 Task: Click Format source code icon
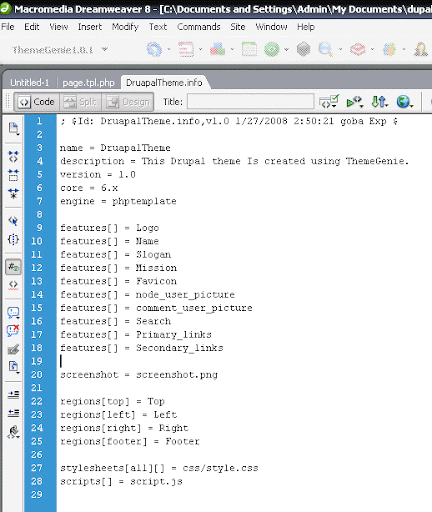coord(13,432)
